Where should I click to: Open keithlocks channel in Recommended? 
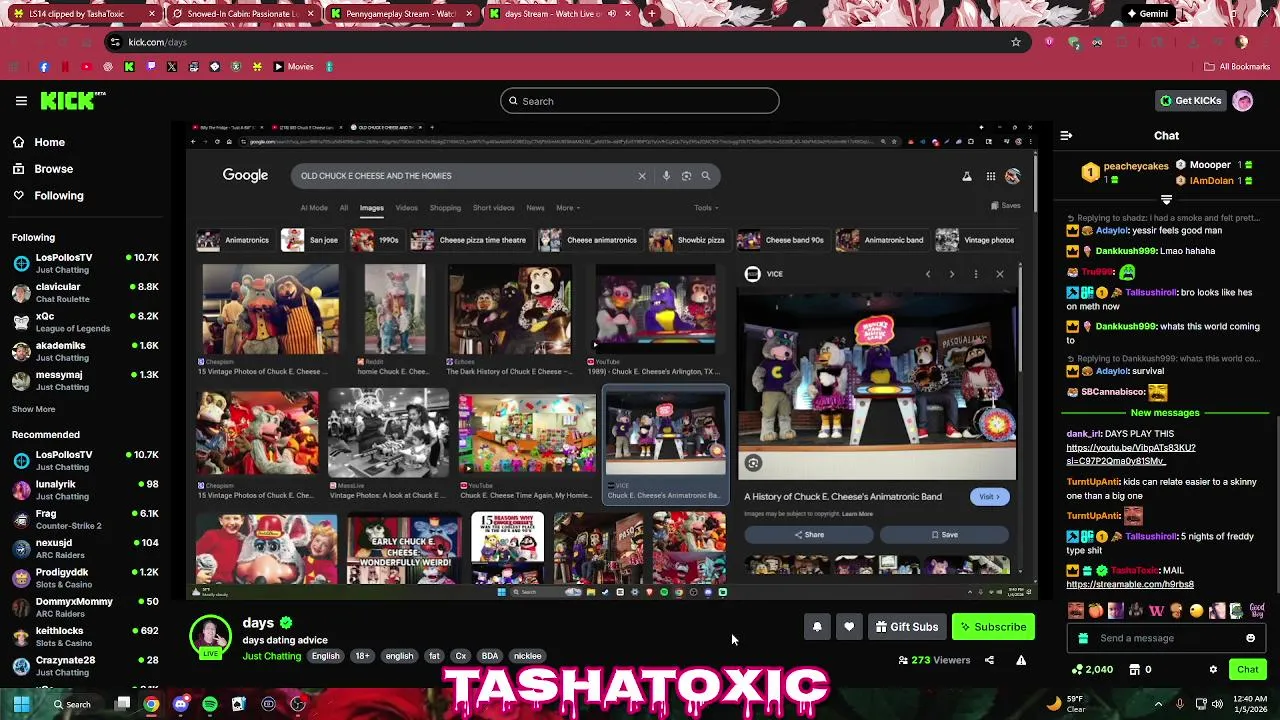click(85, 636)
